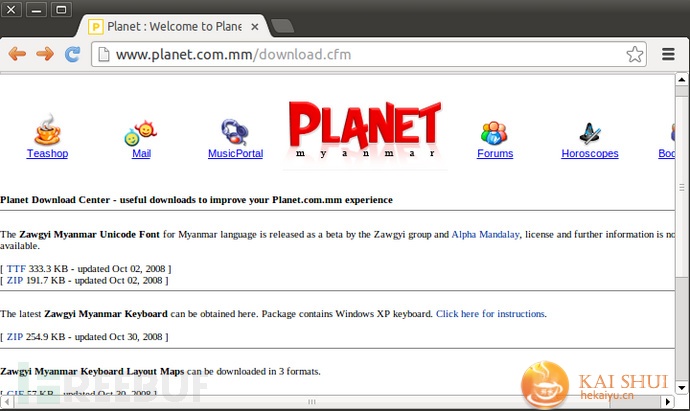Download the TTF 333.3 KB font file
The width and height of the screenshot is (690, 411).
pyautogui.click(x=16, y=269)
